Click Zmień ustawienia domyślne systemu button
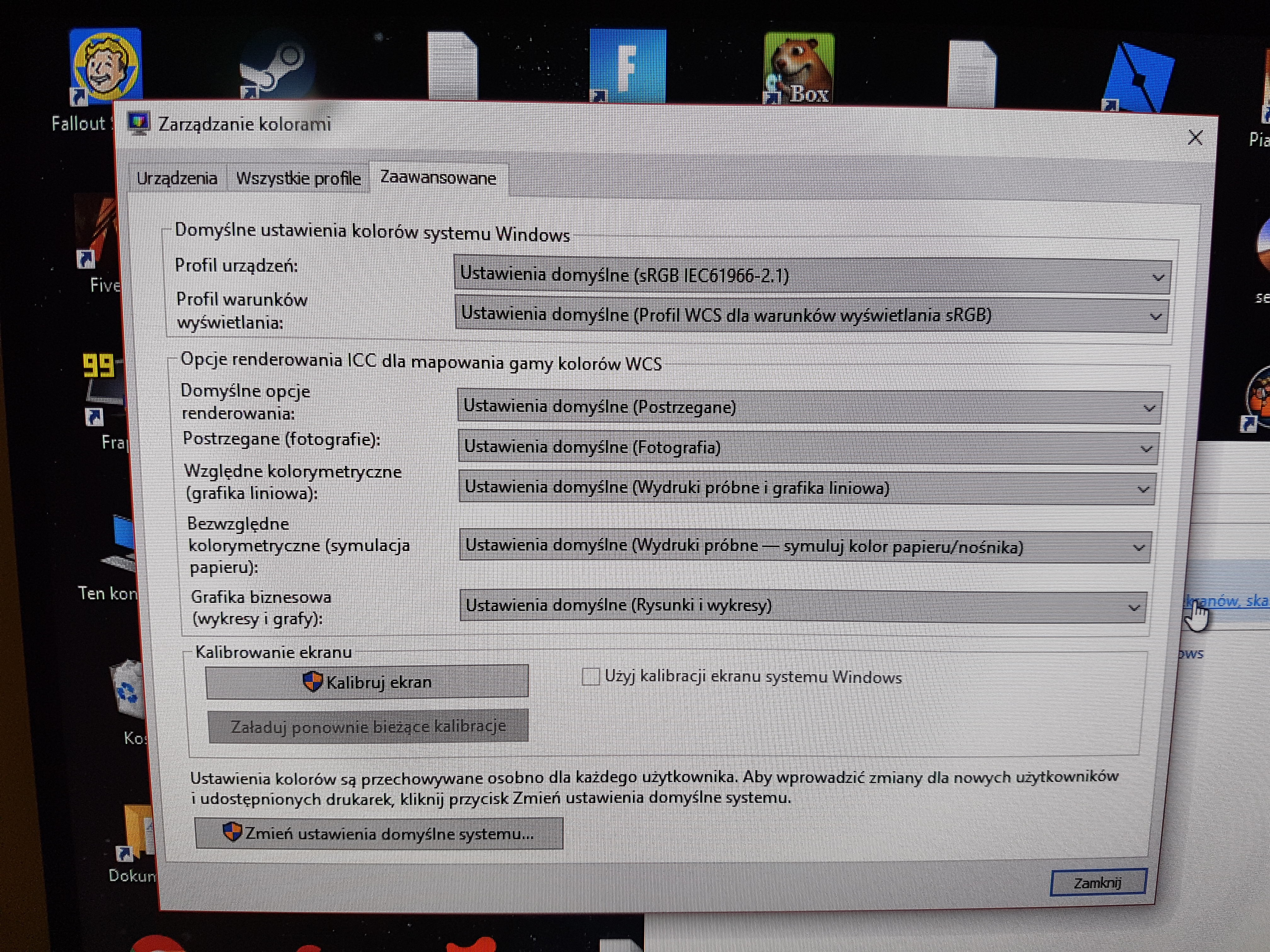The image size is (1270, 952). tap(378, 834)
